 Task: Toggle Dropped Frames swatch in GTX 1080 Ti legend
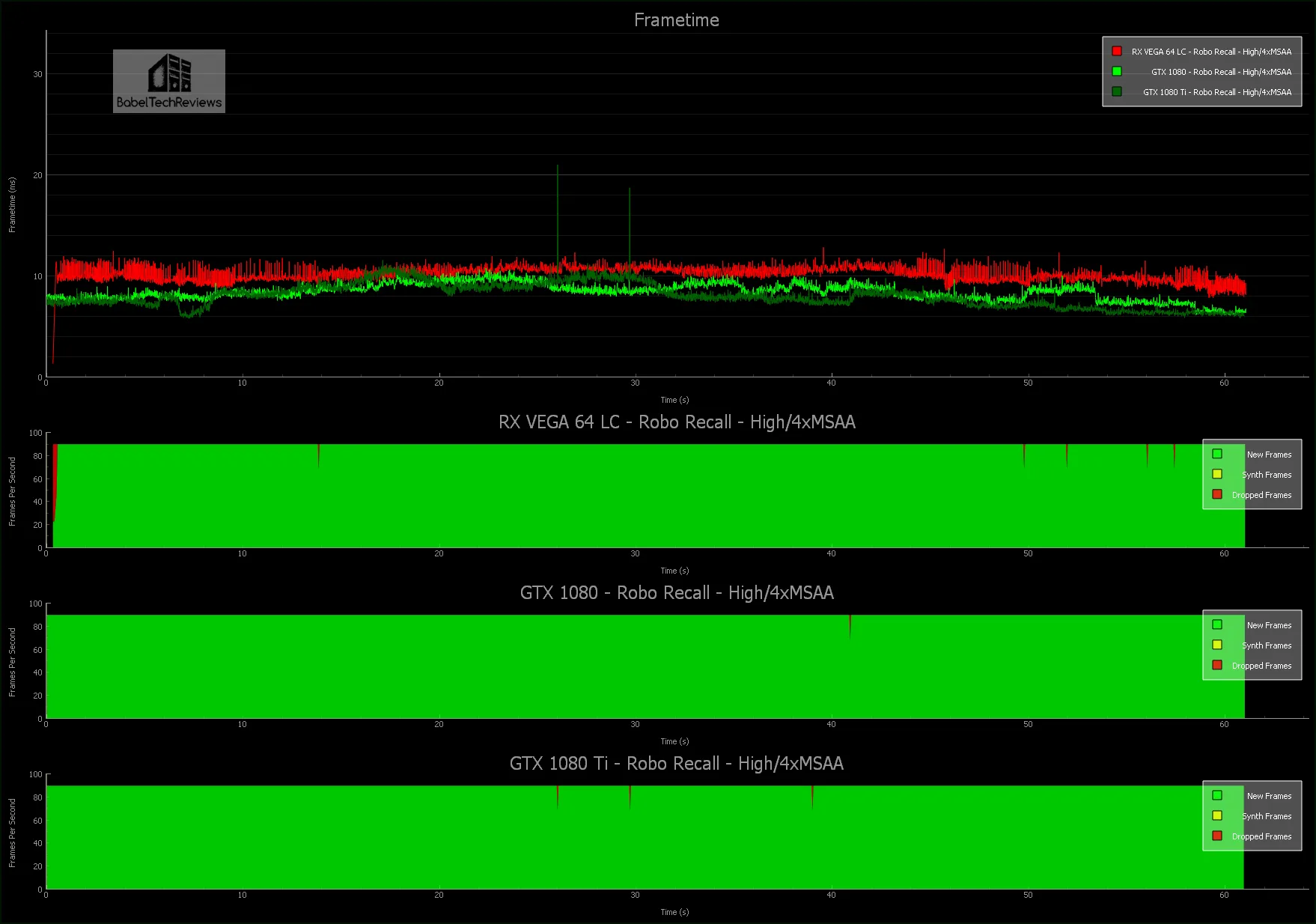[1217, 836]
